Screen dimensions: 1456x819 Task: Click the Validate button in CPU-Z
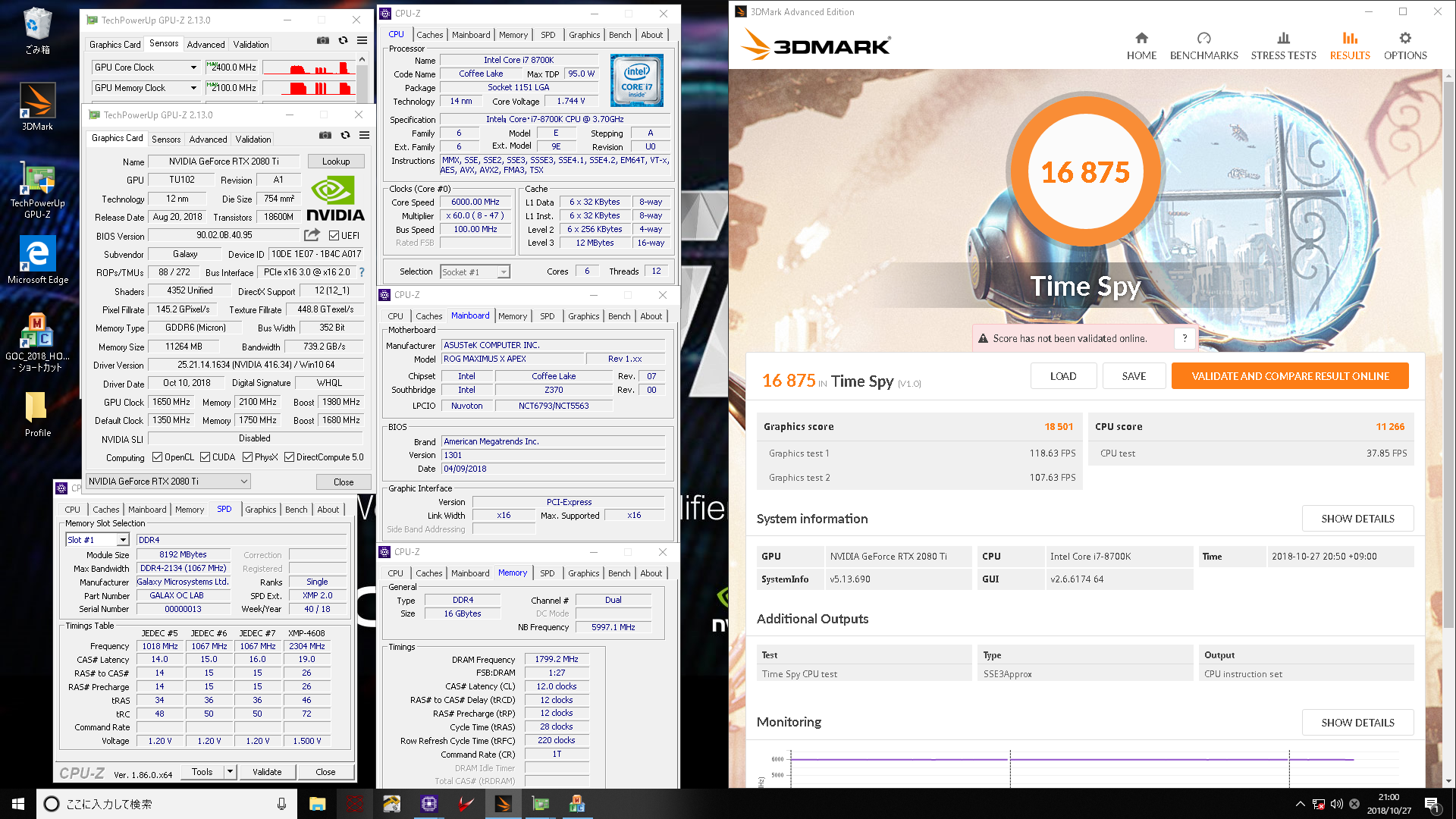(x=267, y=772)
